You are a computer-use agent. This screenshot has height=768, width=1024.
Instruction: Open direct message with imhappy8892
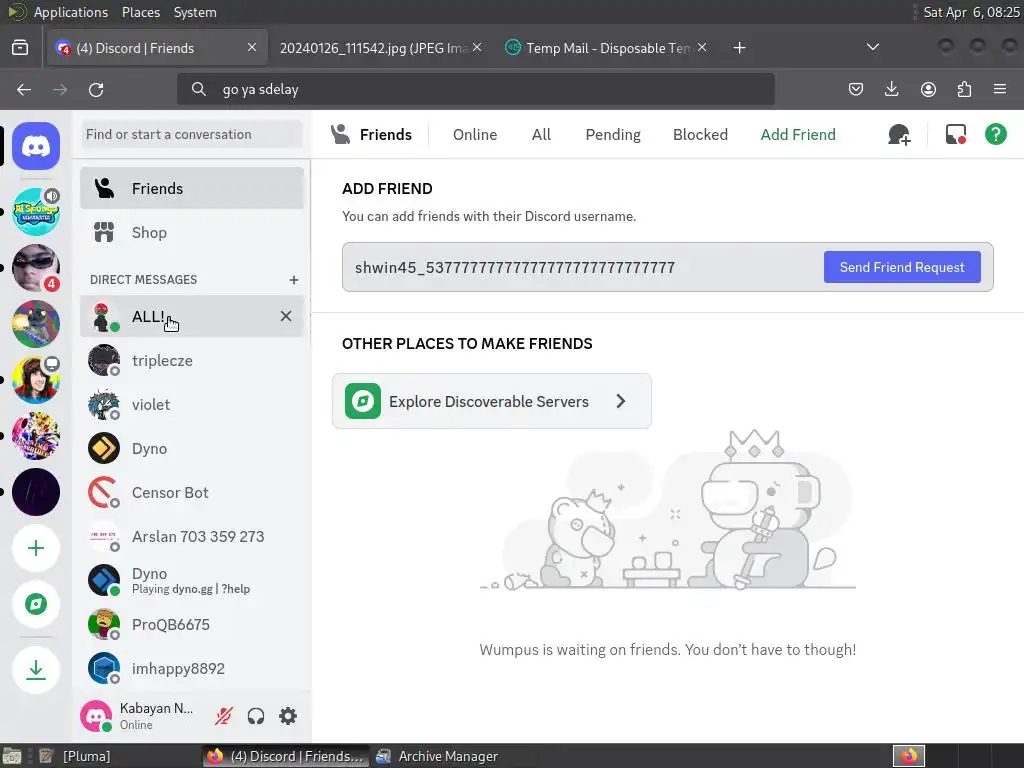(x=192, y=668)
